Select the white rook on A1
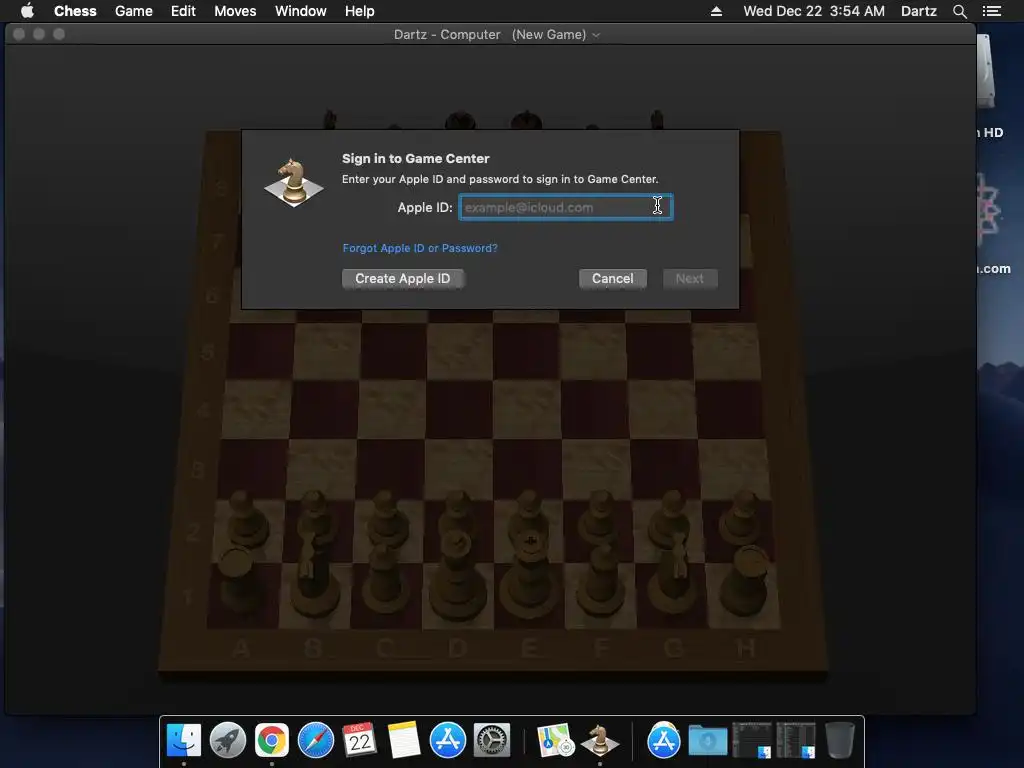Screen dimensions: 1024x768 click(238, 578)
